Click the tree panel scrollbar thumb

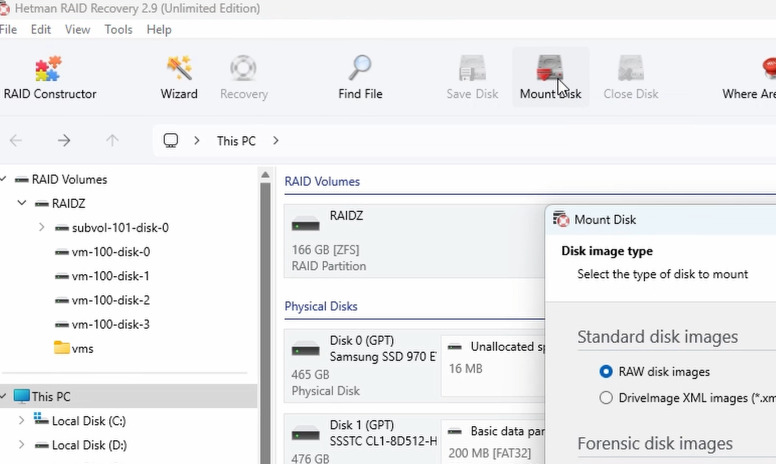point(265,322)
